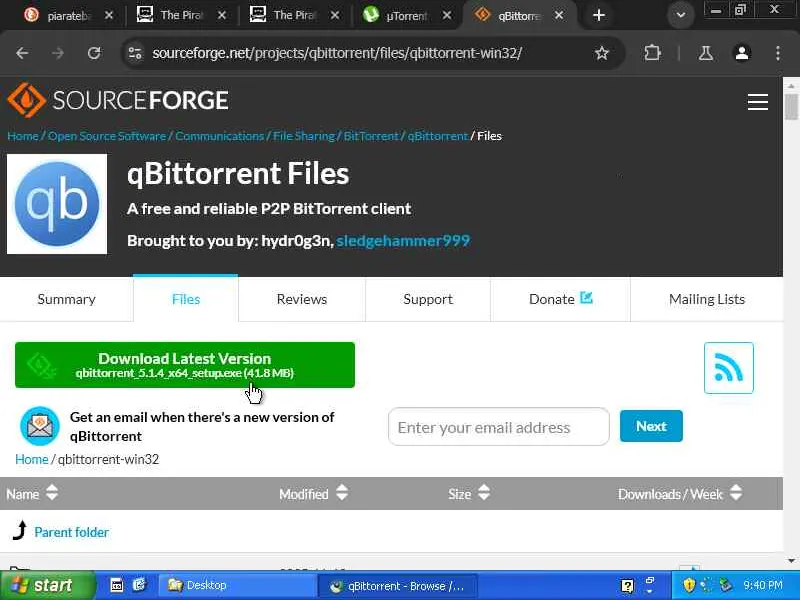Screen dimensions: 800x600
Task: Open the Windows start menu
Action: coord(48,585)
